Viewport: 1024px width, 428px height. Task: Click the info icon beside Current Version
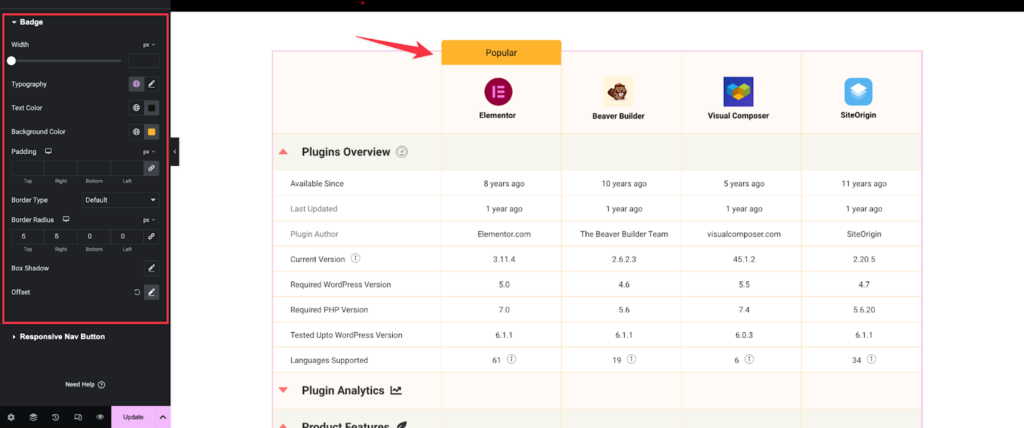point(356,259)
